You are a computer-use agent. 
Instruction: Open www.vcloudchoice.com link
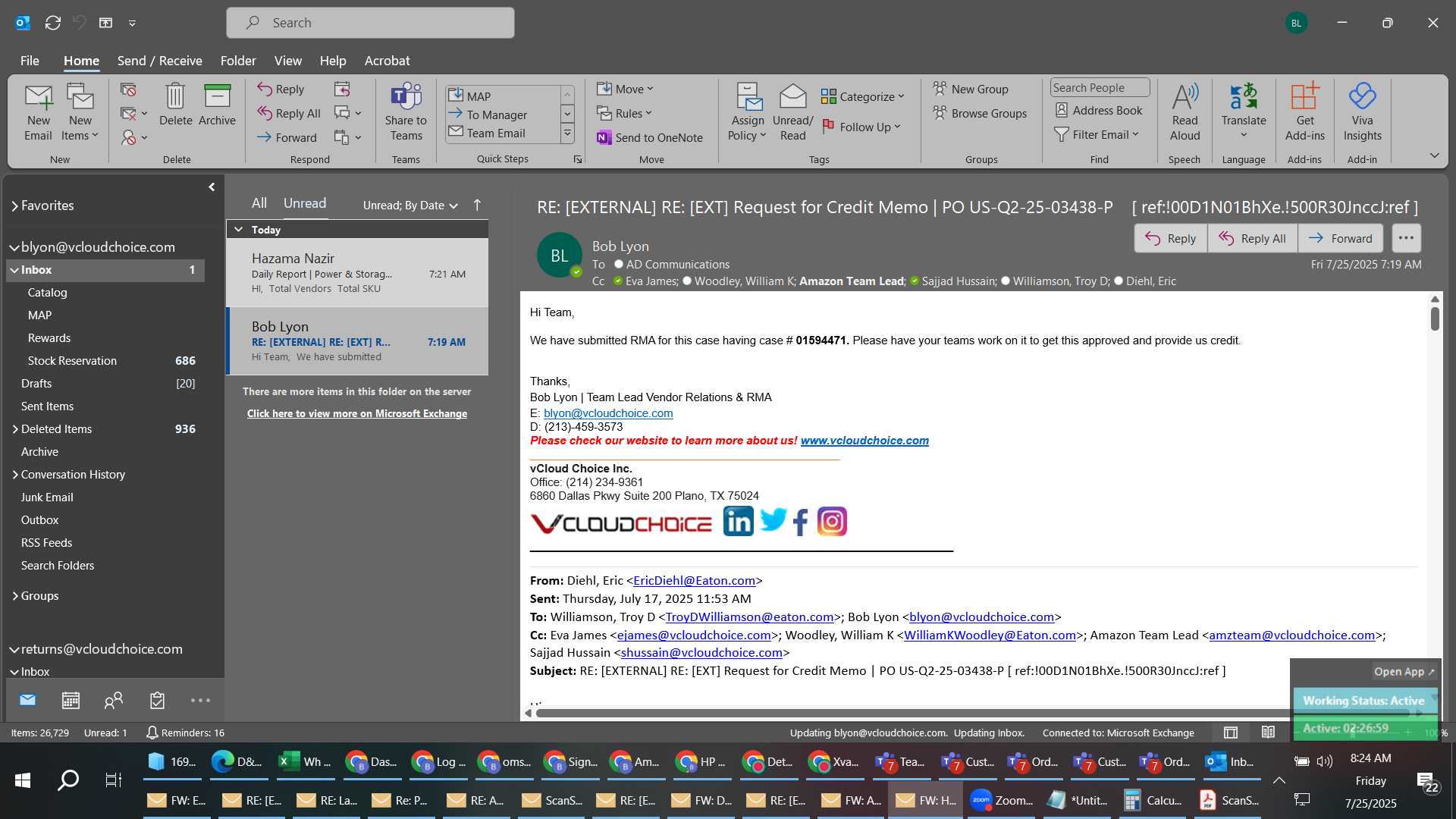click(x=864, y=441)
